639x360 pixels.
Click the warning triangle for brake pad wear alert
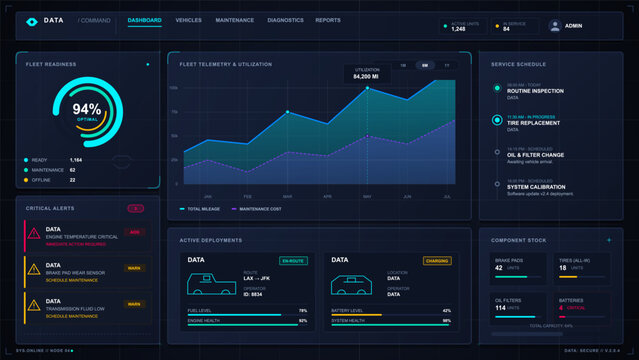(34, 269)
